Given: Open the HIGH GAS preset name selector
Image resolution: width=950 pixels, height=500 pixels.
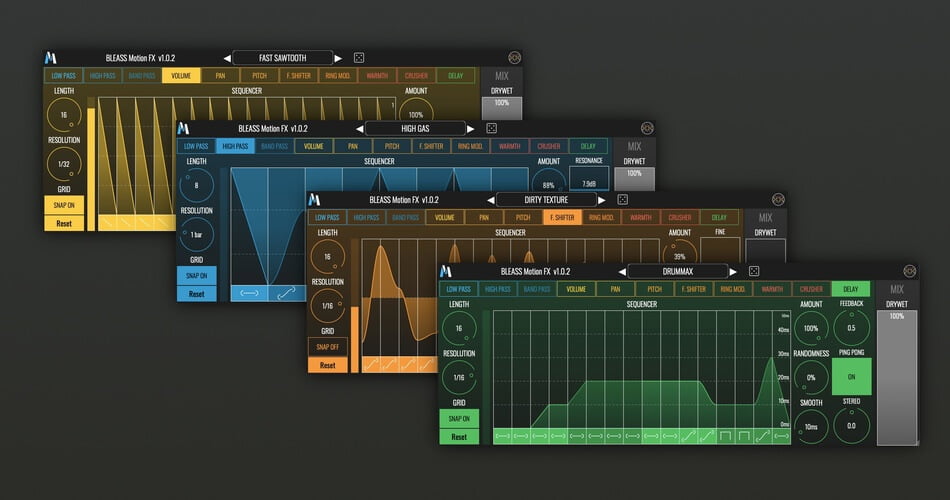Looking at the screenshot, I should click(415, 128).
